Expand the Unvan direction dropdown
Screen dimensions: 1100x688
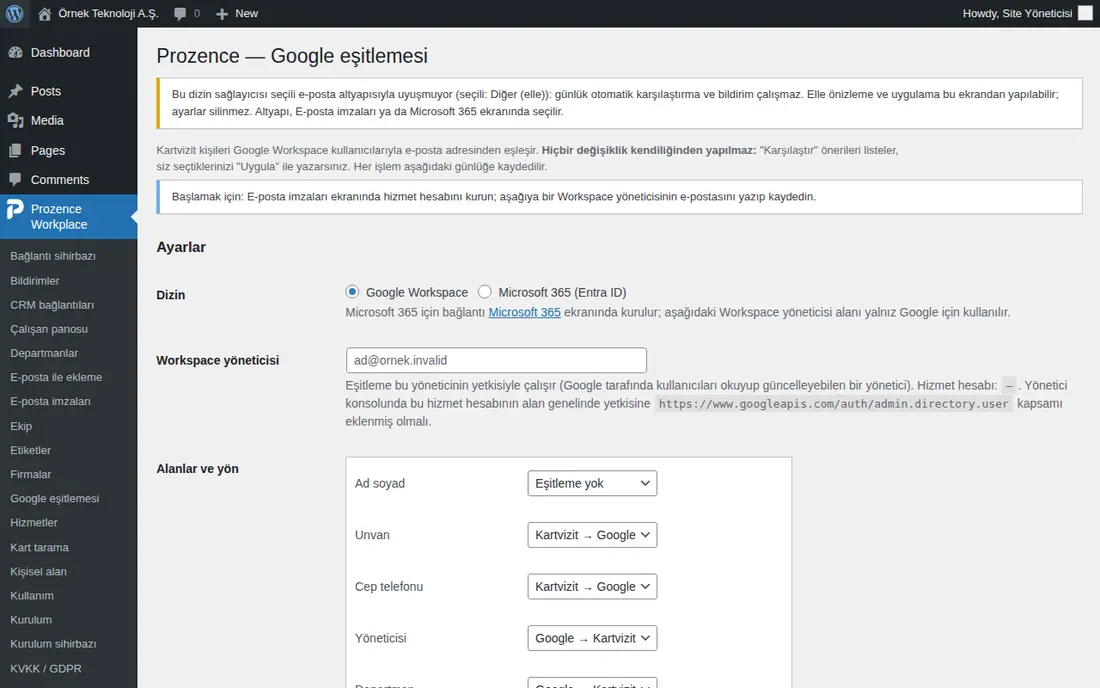[x=592, y=535]
